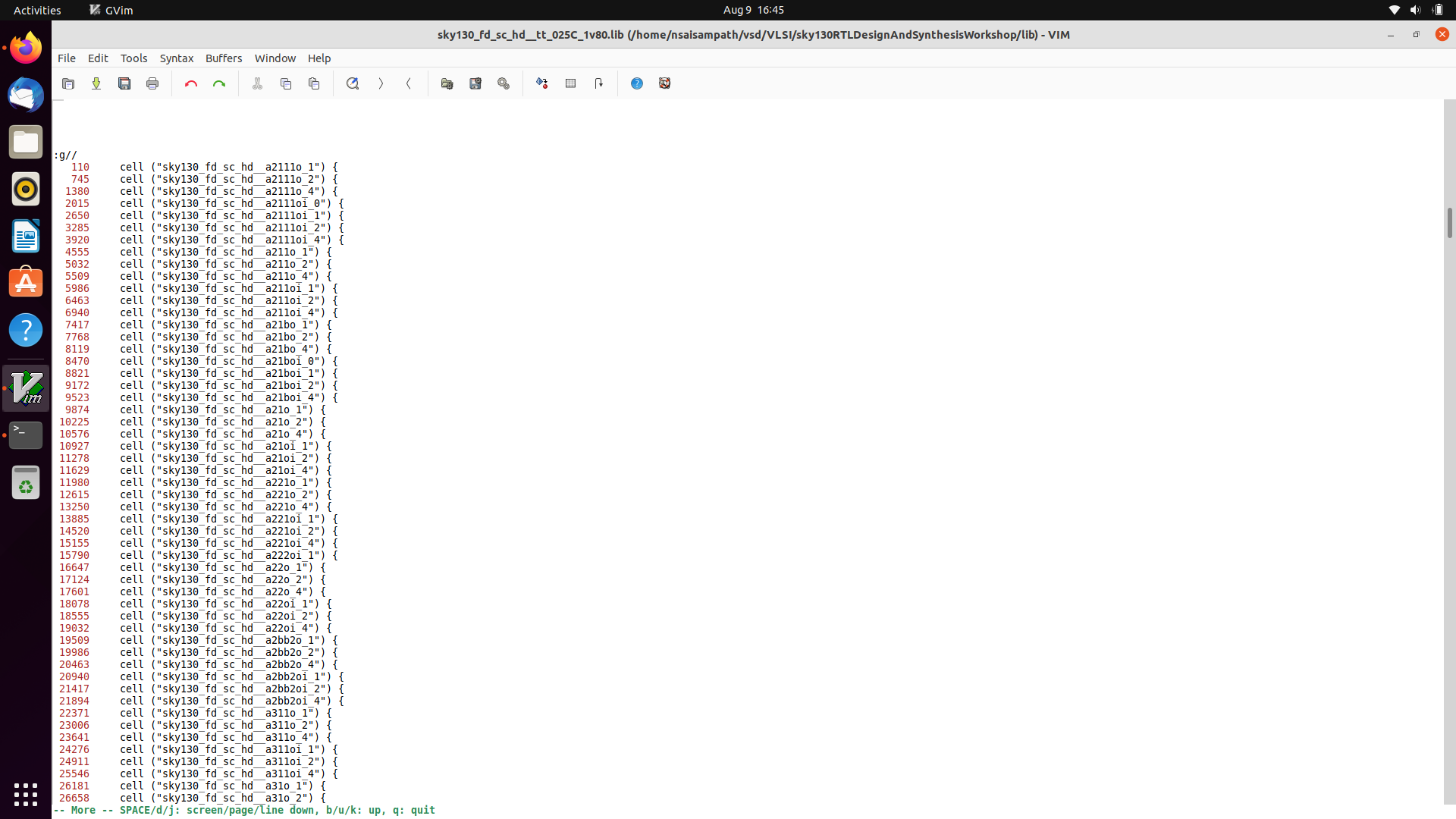Click the Activities button

(x=37, y=10)
